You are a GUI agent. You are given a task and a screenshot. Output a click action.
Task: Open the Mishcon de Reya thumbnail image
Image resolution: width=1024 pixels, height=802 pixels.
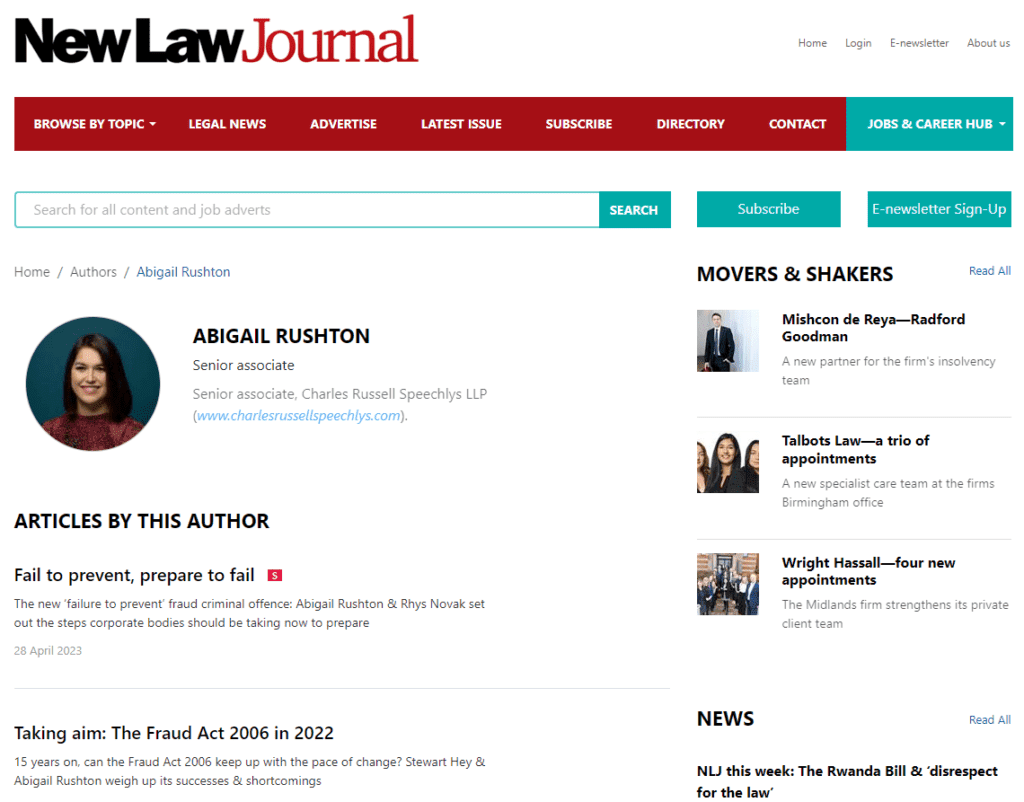tap(728, 341)
